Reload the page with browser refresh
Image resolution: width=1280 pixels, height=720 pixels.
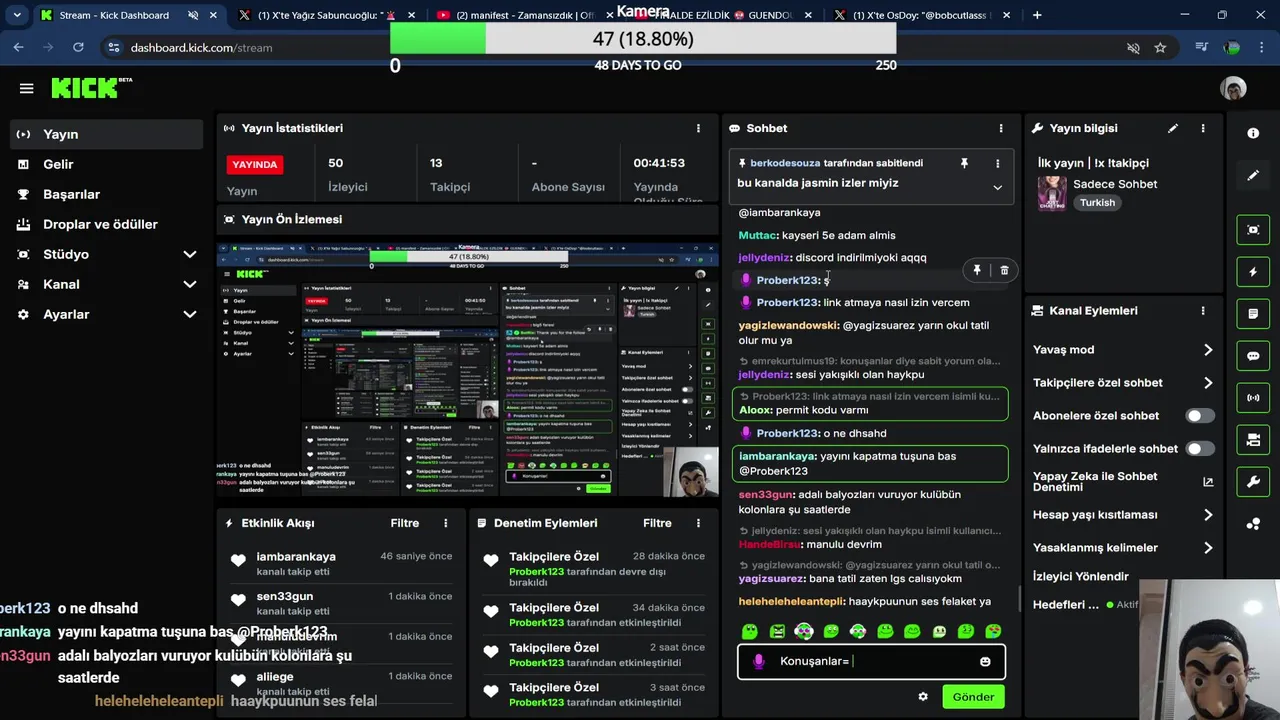click(78, 47)
